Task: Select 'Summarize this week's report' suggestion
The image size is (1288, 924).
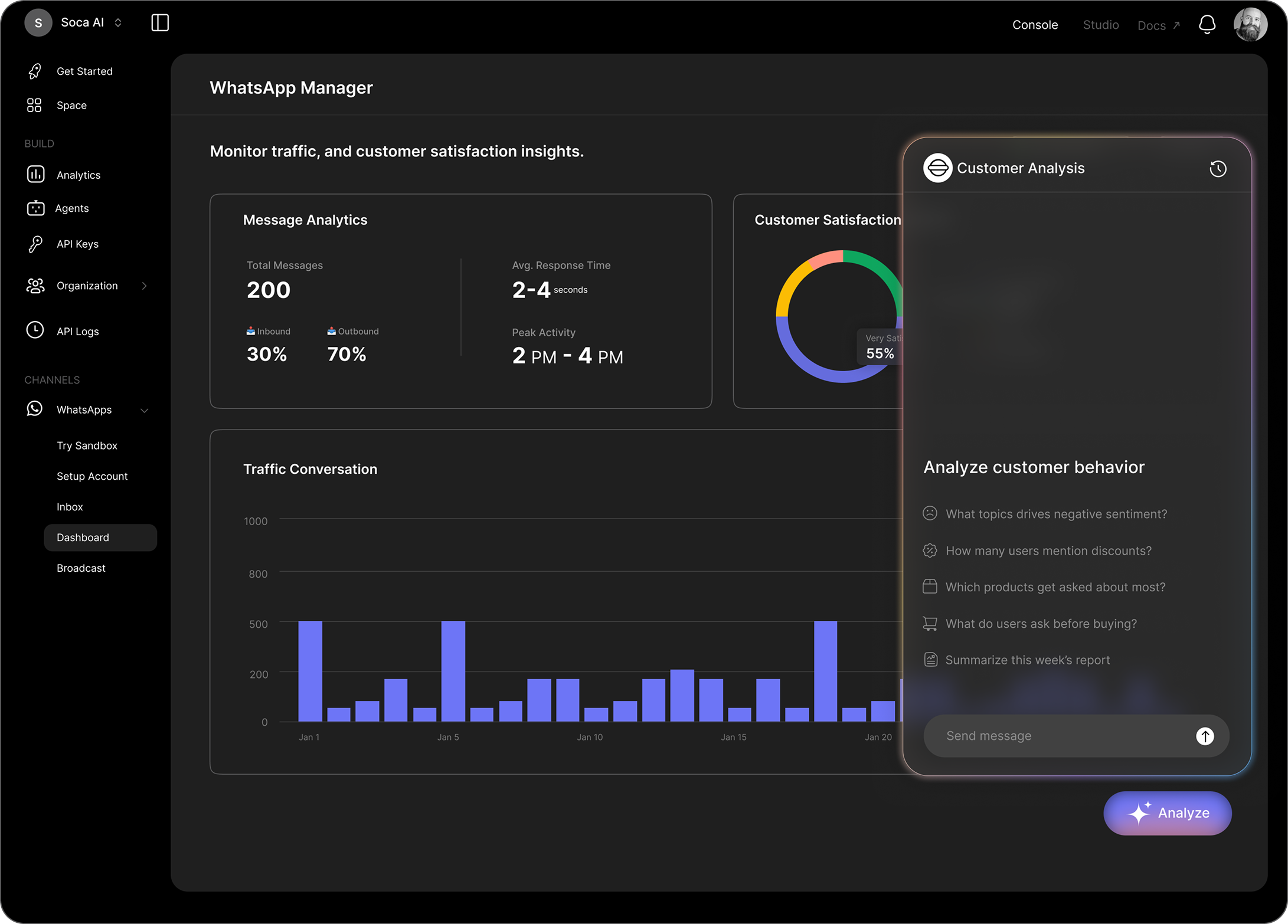Action: (x=1027, y=660)
